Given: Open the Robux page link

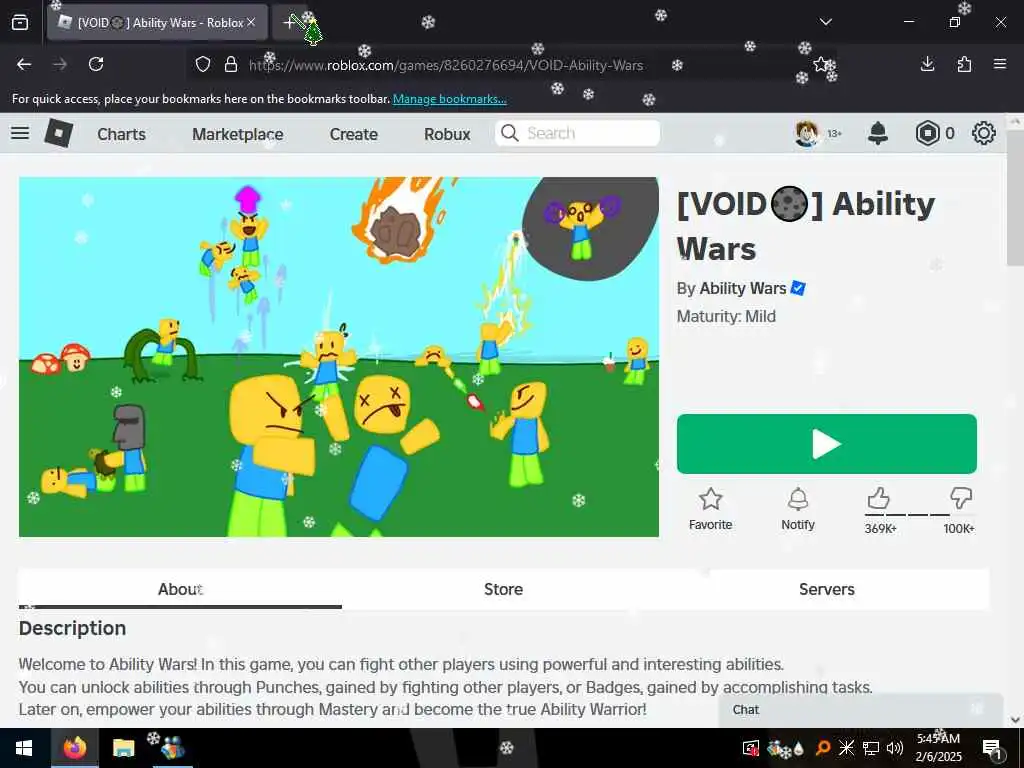Looking at the screenshot, I should coord(447,134).
